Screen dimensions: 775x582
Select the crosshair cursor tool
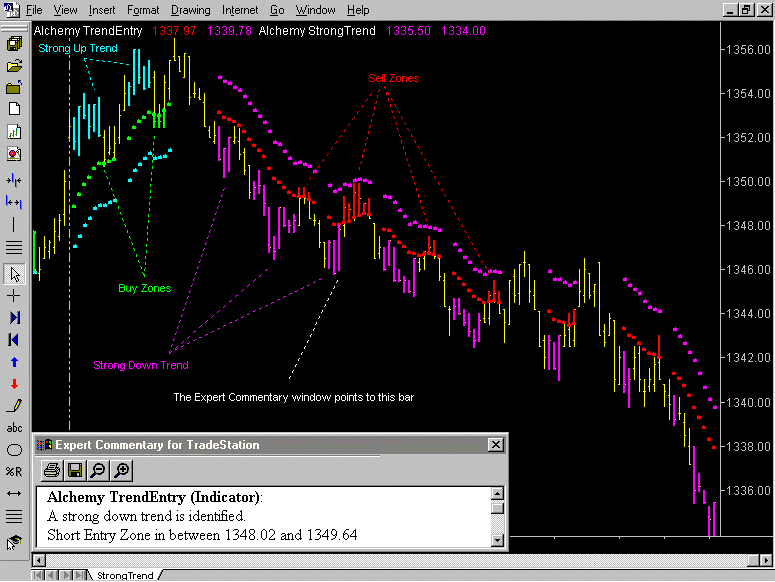point(14,296)
